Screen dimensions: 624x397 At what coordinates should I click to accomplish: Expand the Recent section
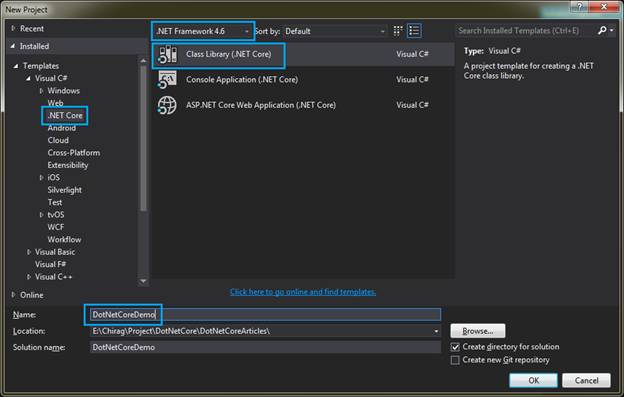click(x=13, y=28)
